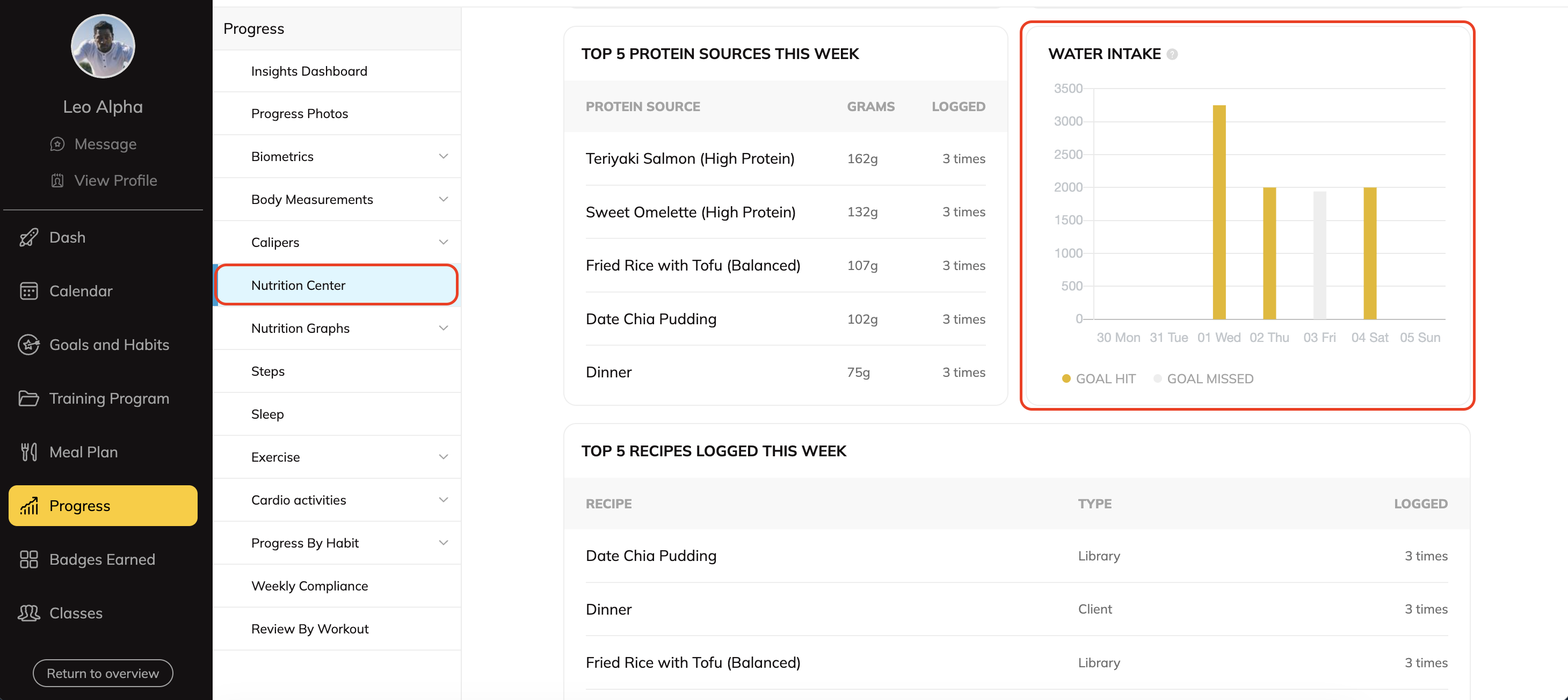Click the Classes people icon

pyautogui.click(x=28, y=613)
